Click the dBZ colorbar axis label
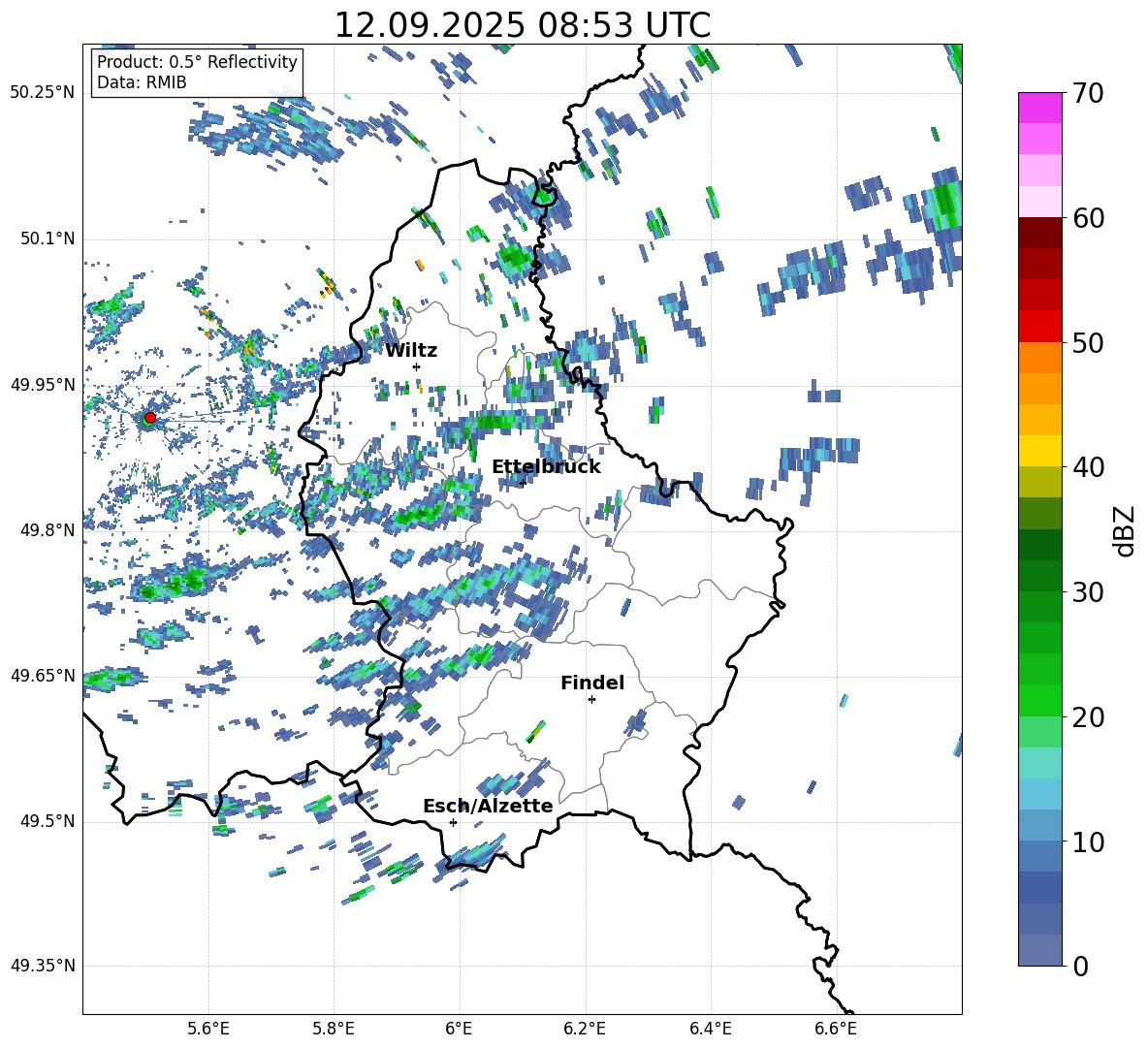Viewport: 1148px width, 1048px height. point(1123,530)
